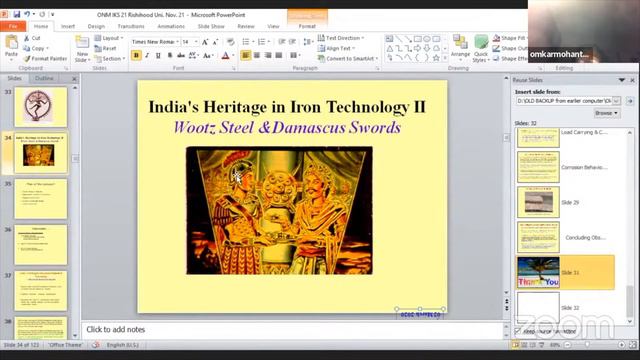Select the triangle shape in shapes gallery
The image size is (640, 360).
389,49
